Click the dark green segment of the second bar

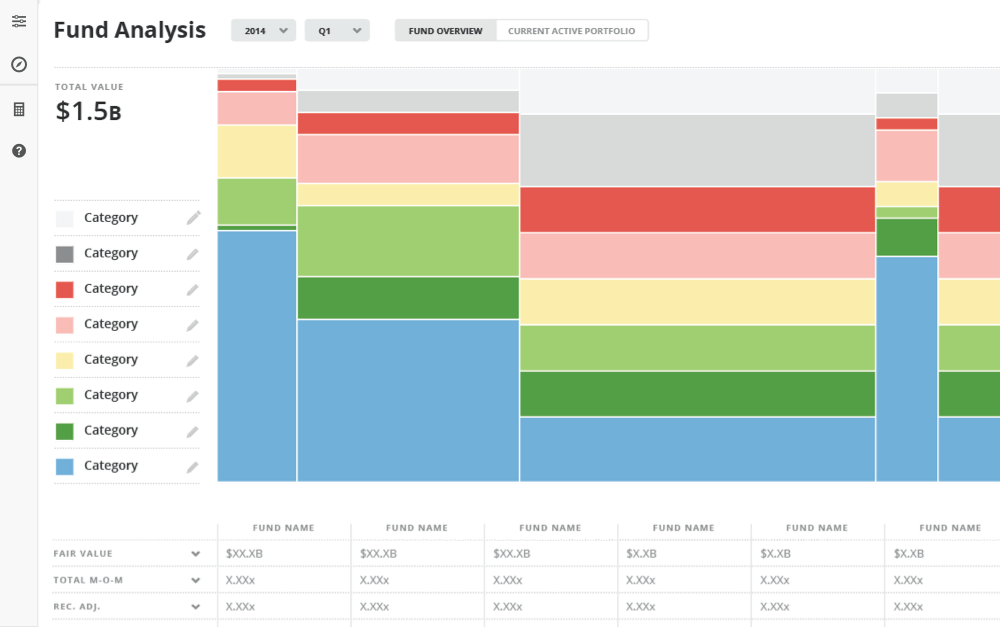coord(408,298)
